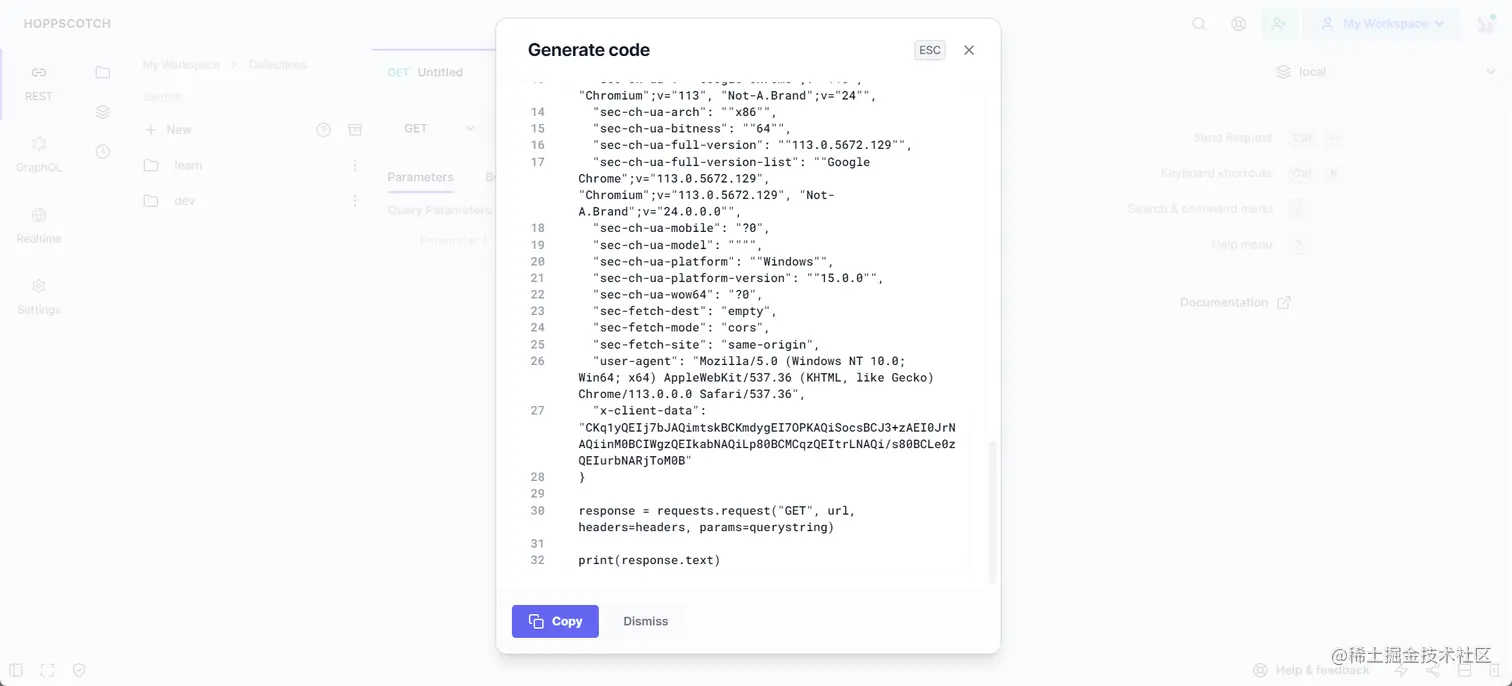Select the GET Untitled request tab
1512x686 pixels.
(x=426, y=72)
